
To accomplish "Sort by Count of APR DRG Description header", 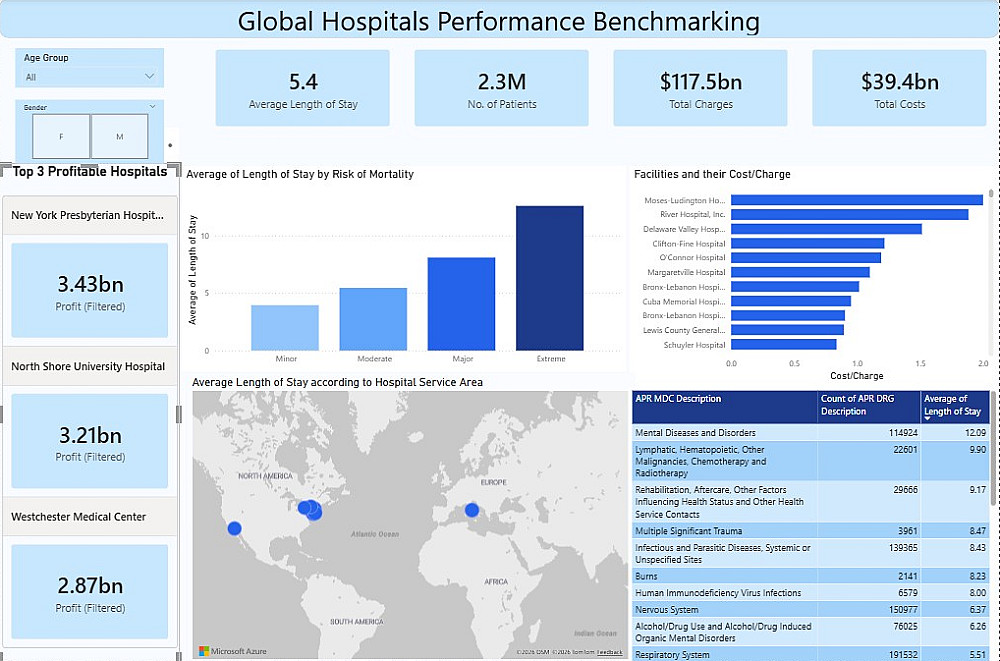I will [869, 406].
